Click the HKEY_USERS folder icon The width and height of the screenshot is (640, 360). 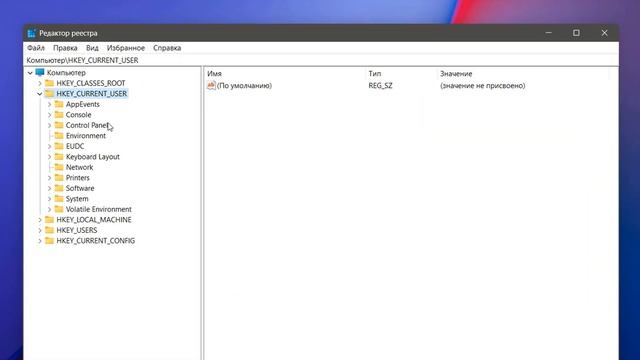49,230
